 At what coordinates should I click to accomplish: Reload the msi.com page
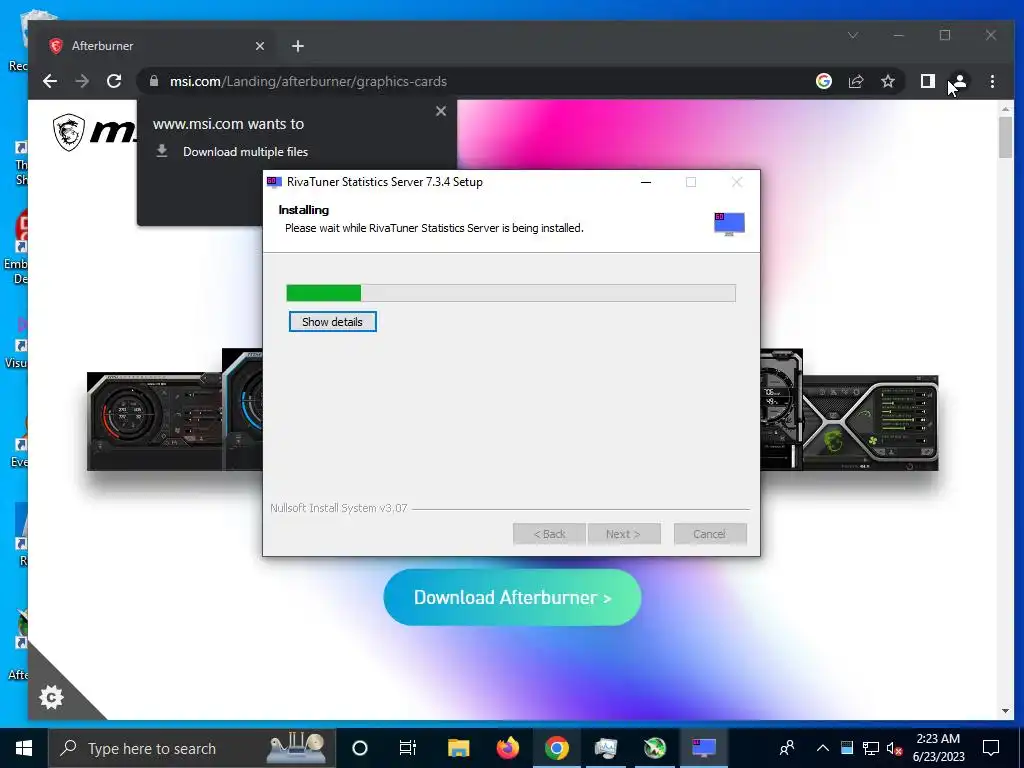coord(114,81)
